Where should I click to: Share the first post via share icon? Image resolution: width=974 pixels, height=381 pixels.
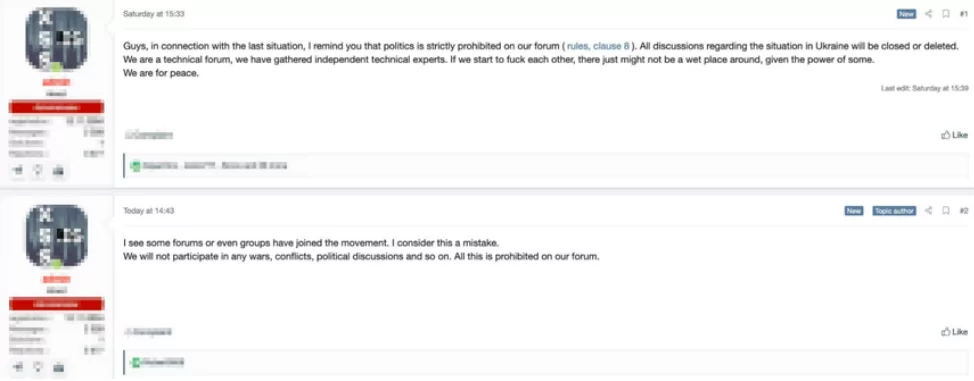(x=929, y=14)
